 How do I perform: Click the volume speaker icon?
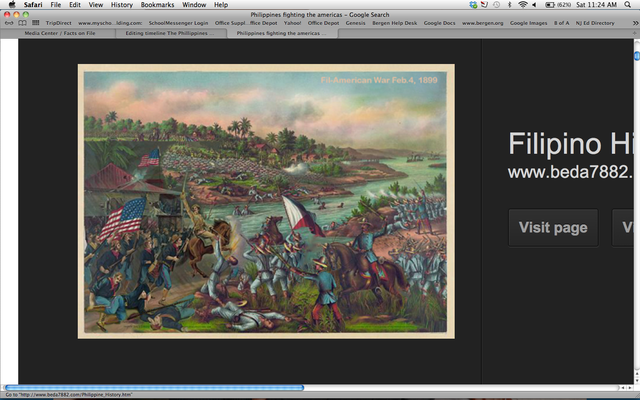tap(534, 5)
